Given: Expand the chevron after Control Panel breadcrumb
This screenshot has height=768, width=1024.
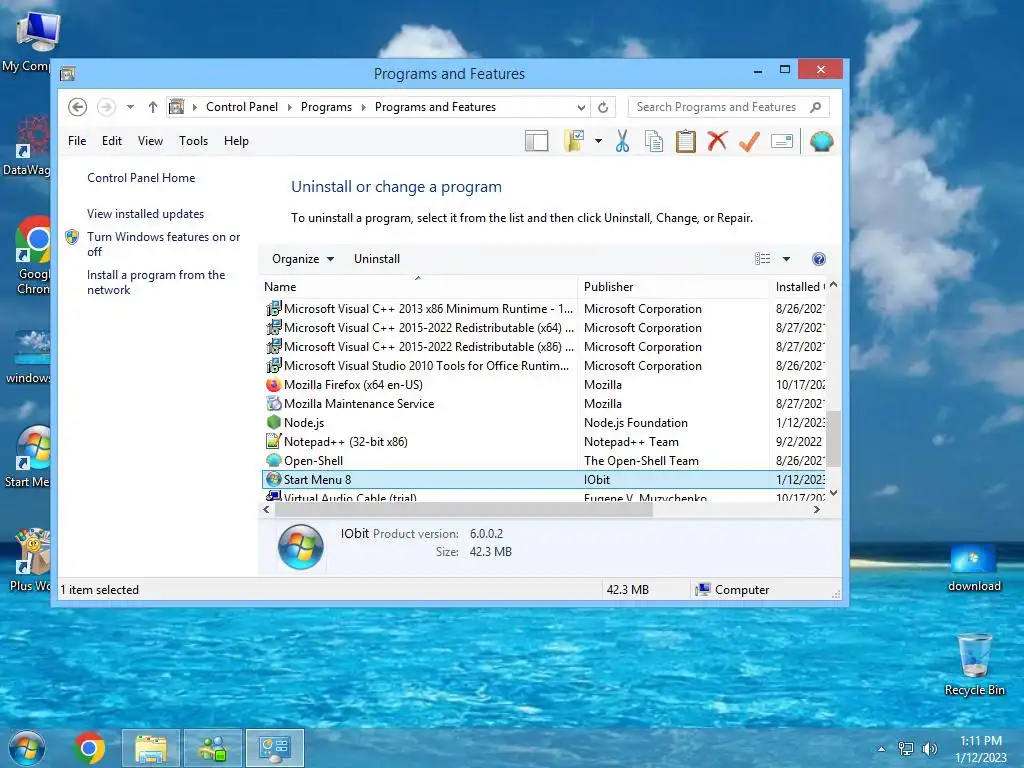Looking at the screenshot, I should click(x=290, y=107).
